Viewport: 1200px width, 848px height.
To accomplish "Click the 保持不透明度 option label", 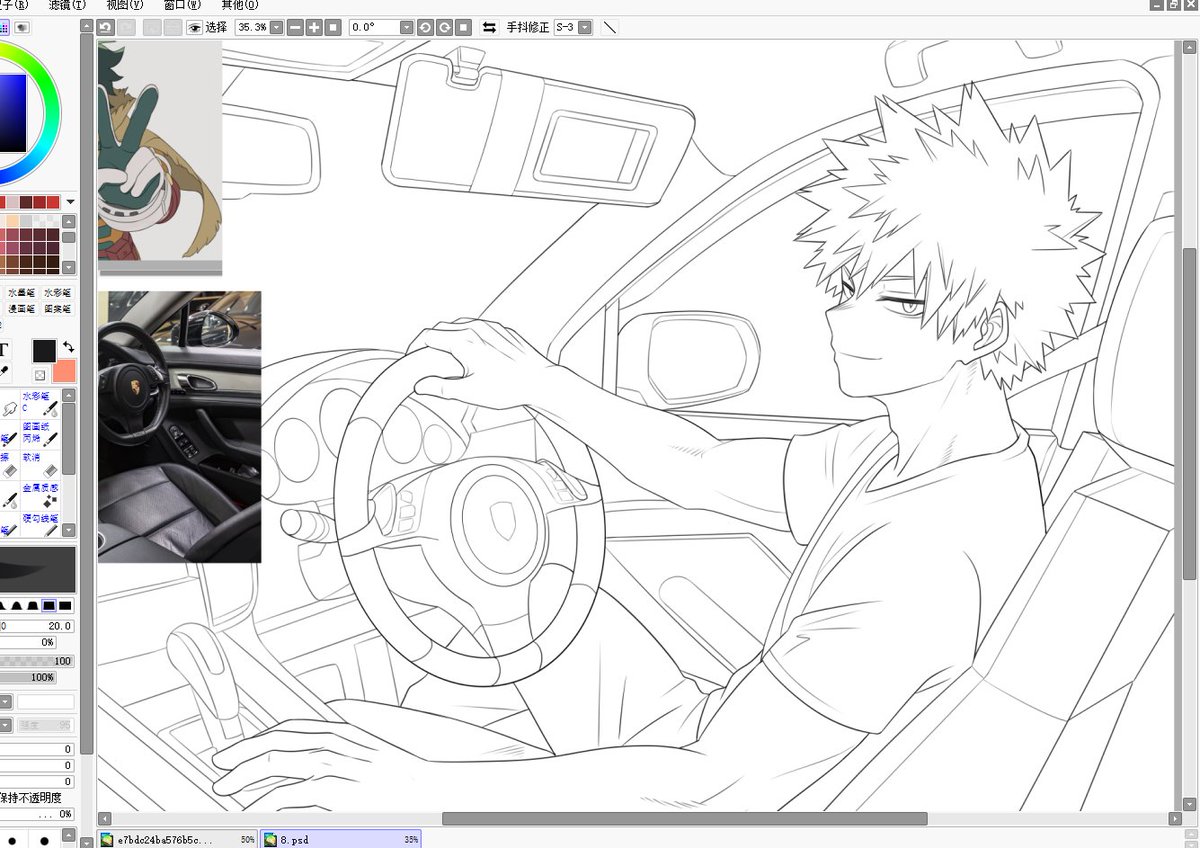I will point(30,798).
